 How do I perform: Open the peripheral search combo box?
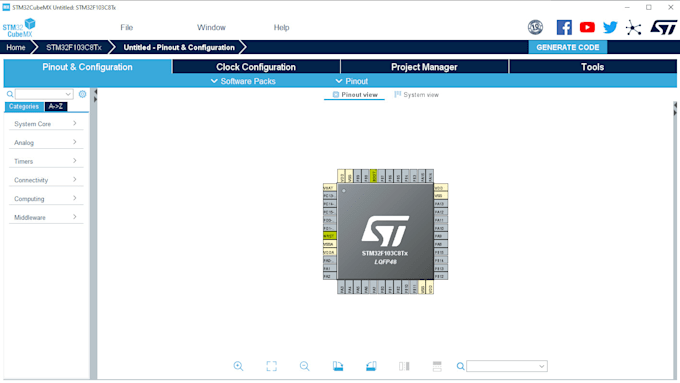44,94
